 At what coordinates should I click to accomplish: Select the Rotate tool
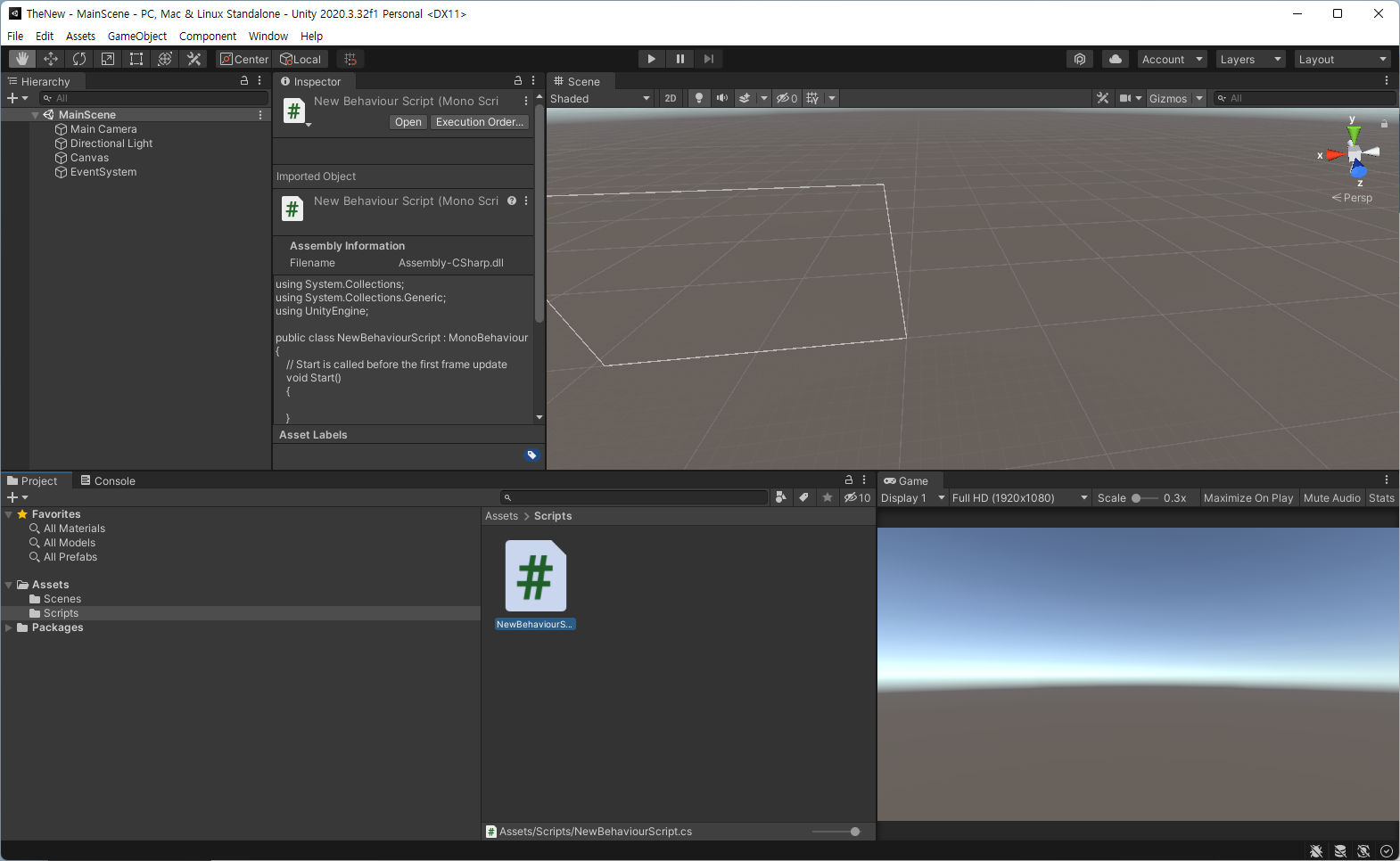79,59
